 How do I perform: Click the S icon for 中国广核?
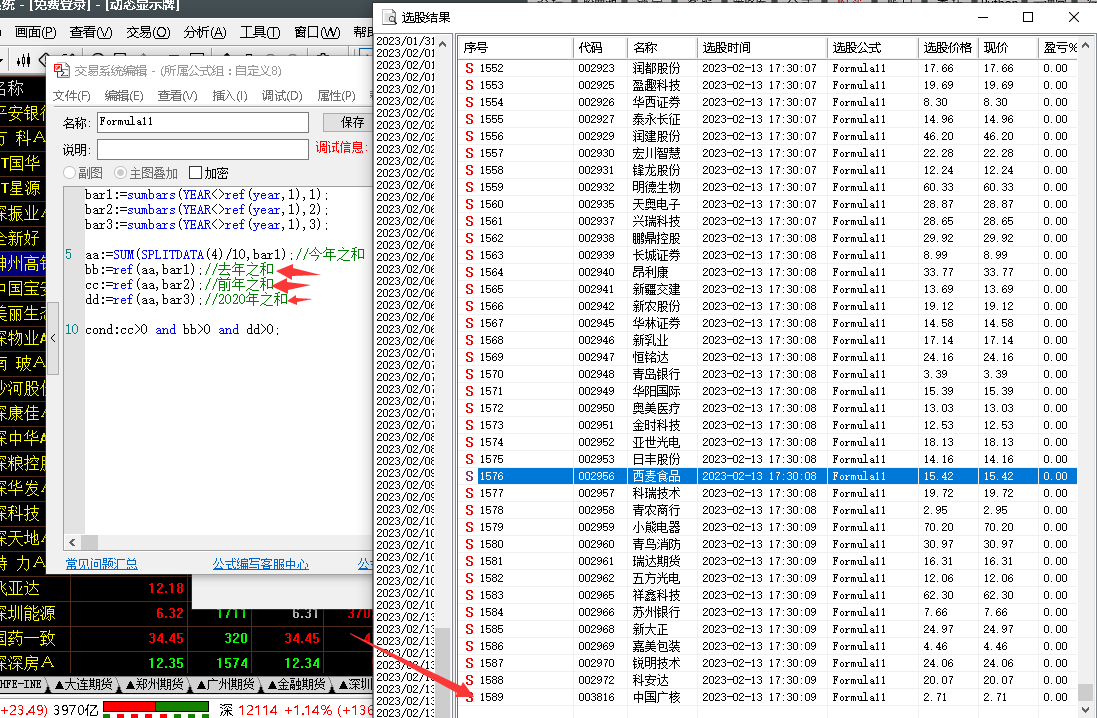pos(469,697)
